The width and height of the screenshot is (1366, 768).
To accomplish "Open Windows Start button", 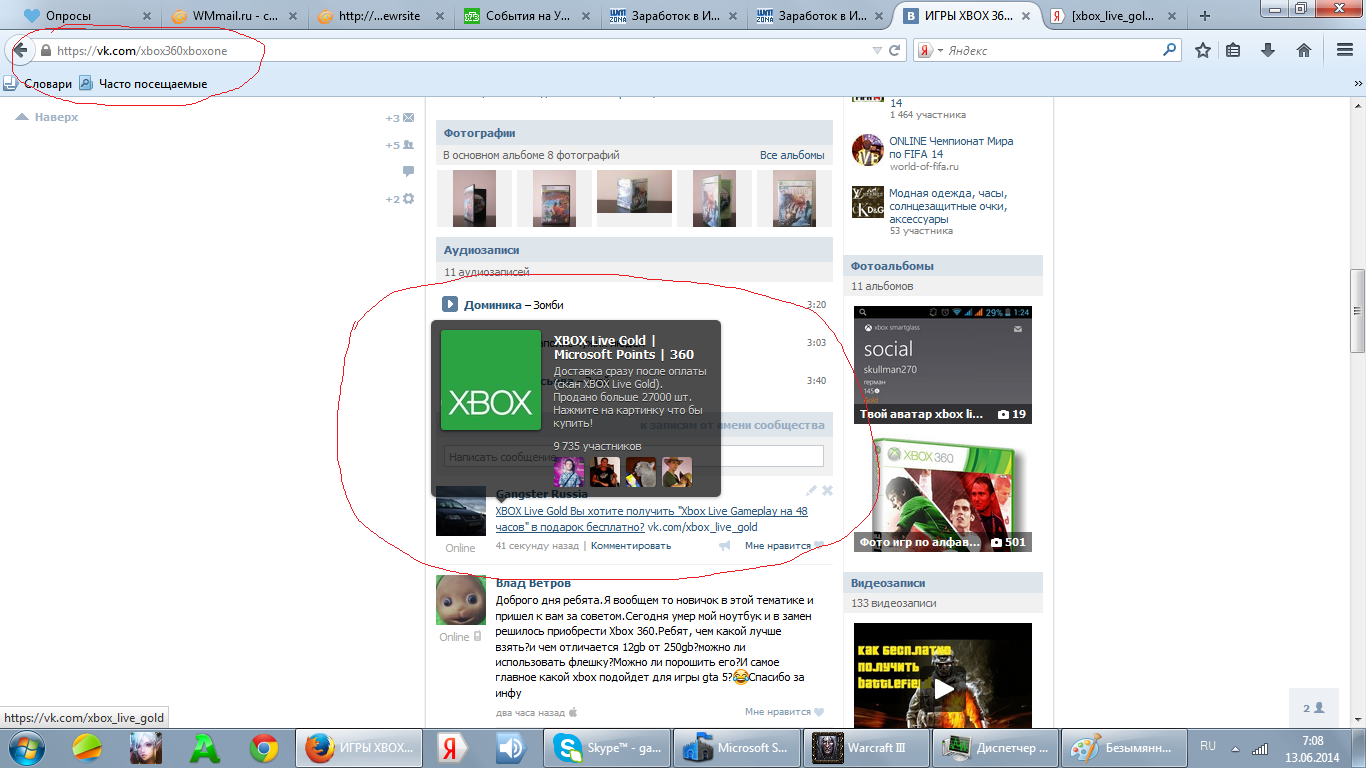I will tap(27, 747).
